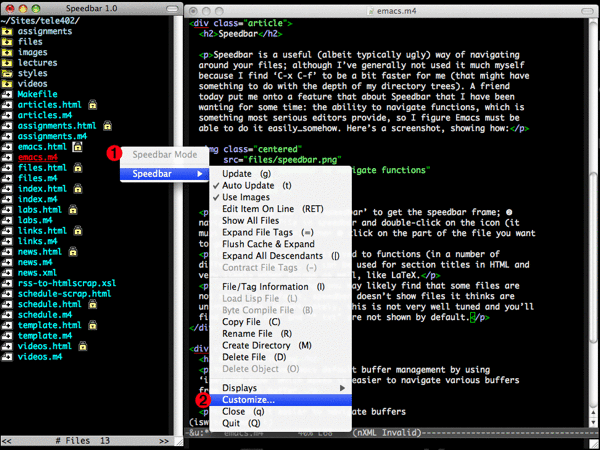Click the lock icon next to articles.html
Image resolution: width=600 pixels, height=450 pixels.
click(93, 104)
